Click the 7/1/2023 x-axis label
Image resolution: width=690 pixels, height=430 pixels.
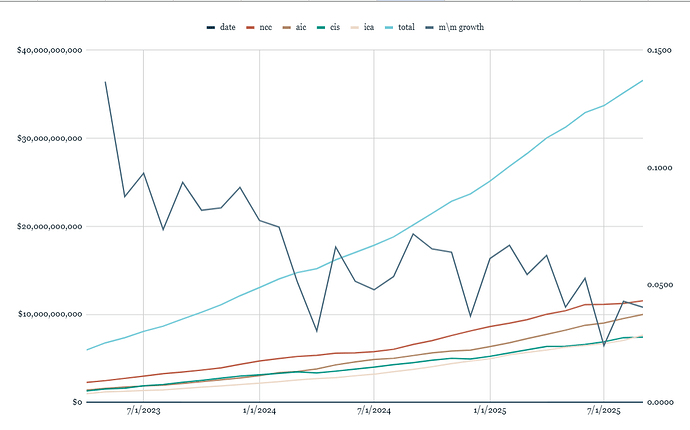click(144, 411)
